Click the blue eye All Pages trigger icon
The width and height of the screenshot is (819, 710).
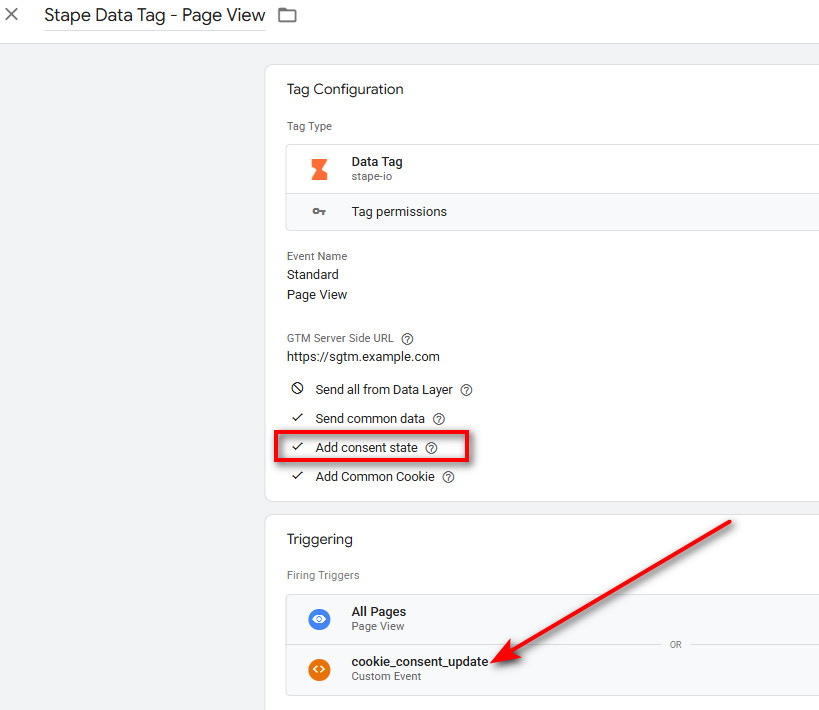319,619
